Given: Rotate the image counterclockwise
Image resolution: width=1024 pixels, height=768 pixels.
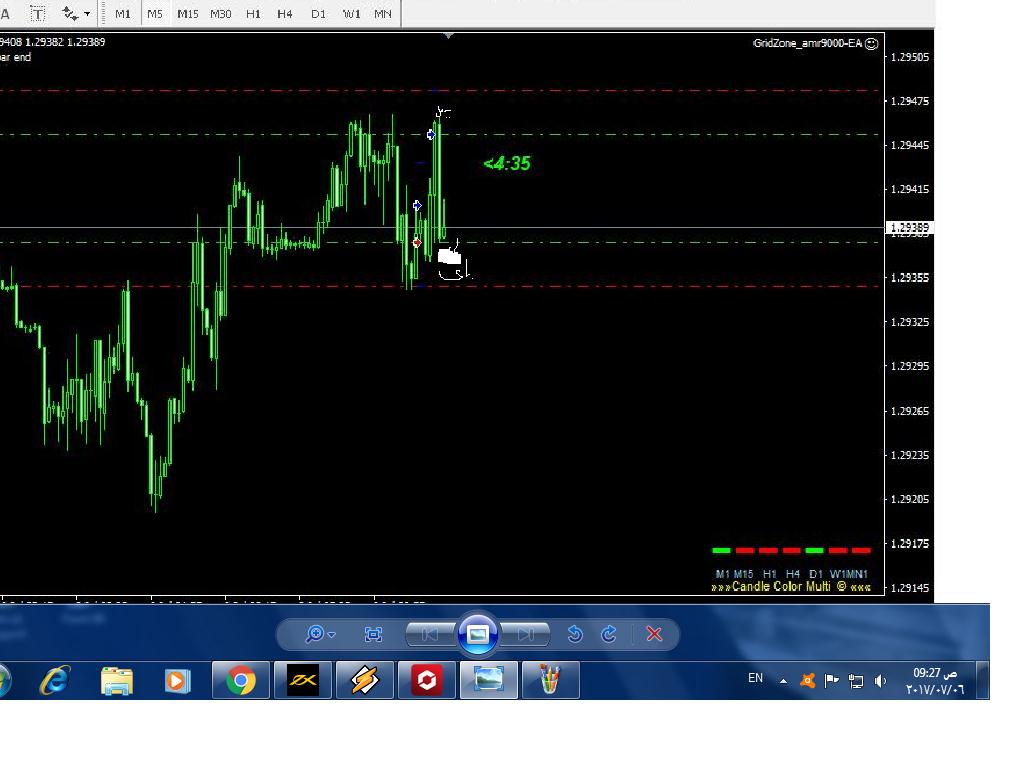Looking at the screenshot, I should (x=575, y=634).
